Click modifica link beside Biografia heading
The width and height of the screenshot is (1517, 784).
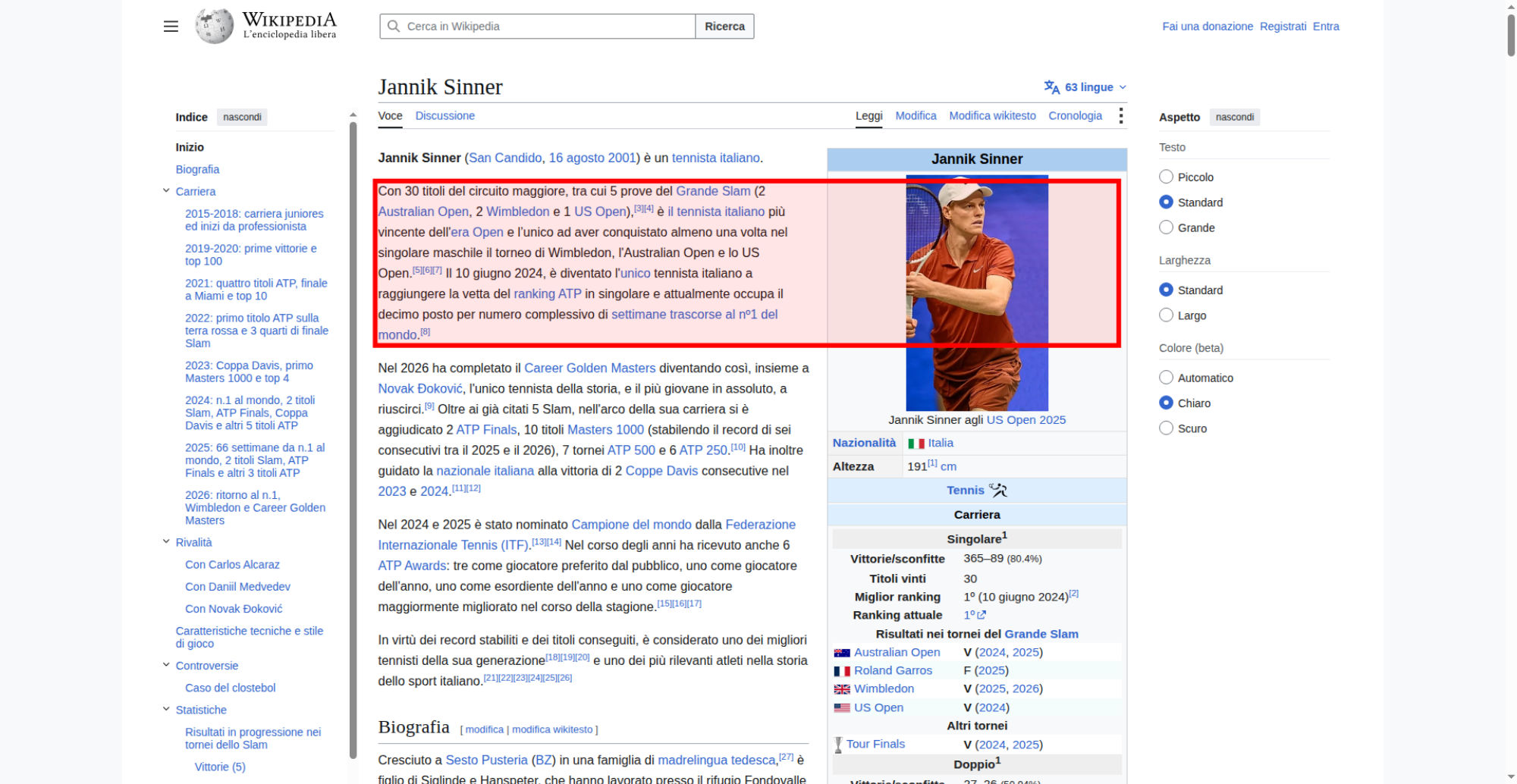coord(484,729)
